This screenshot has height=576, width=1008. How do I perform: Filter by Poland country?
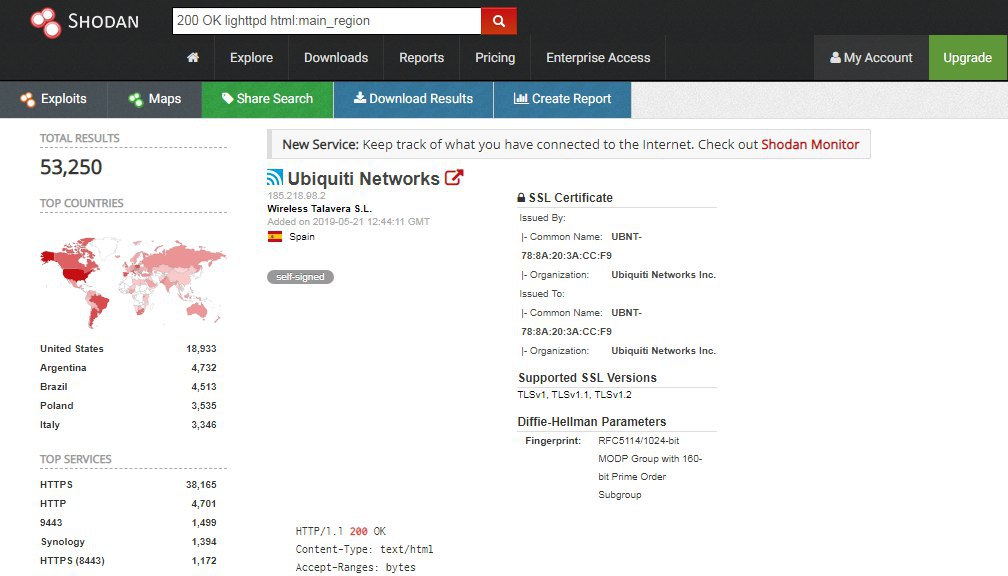[x=57, y=406]
